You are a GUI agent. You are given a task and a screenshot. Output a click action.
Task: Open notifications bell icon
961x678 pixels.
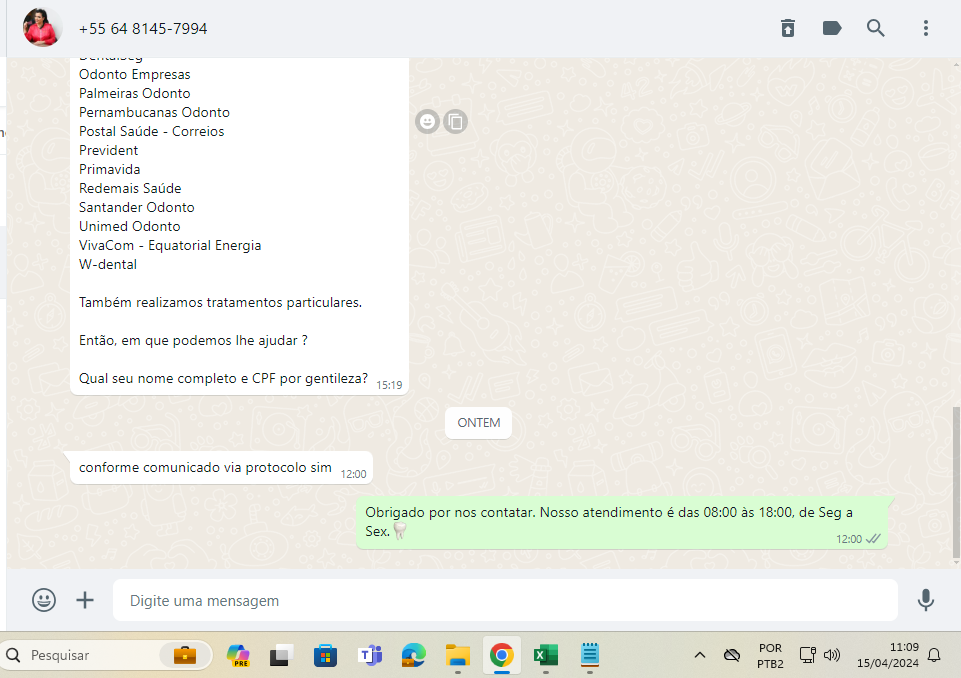pyautogui.click(x=934, y=655)
